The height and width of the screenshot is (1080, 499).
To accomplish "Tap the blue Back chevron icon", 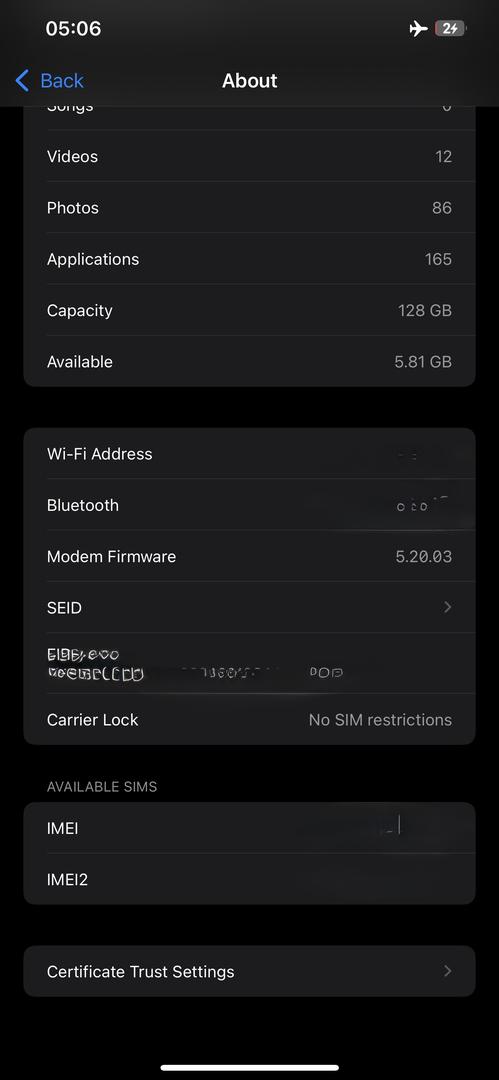I will pos(22,81).
